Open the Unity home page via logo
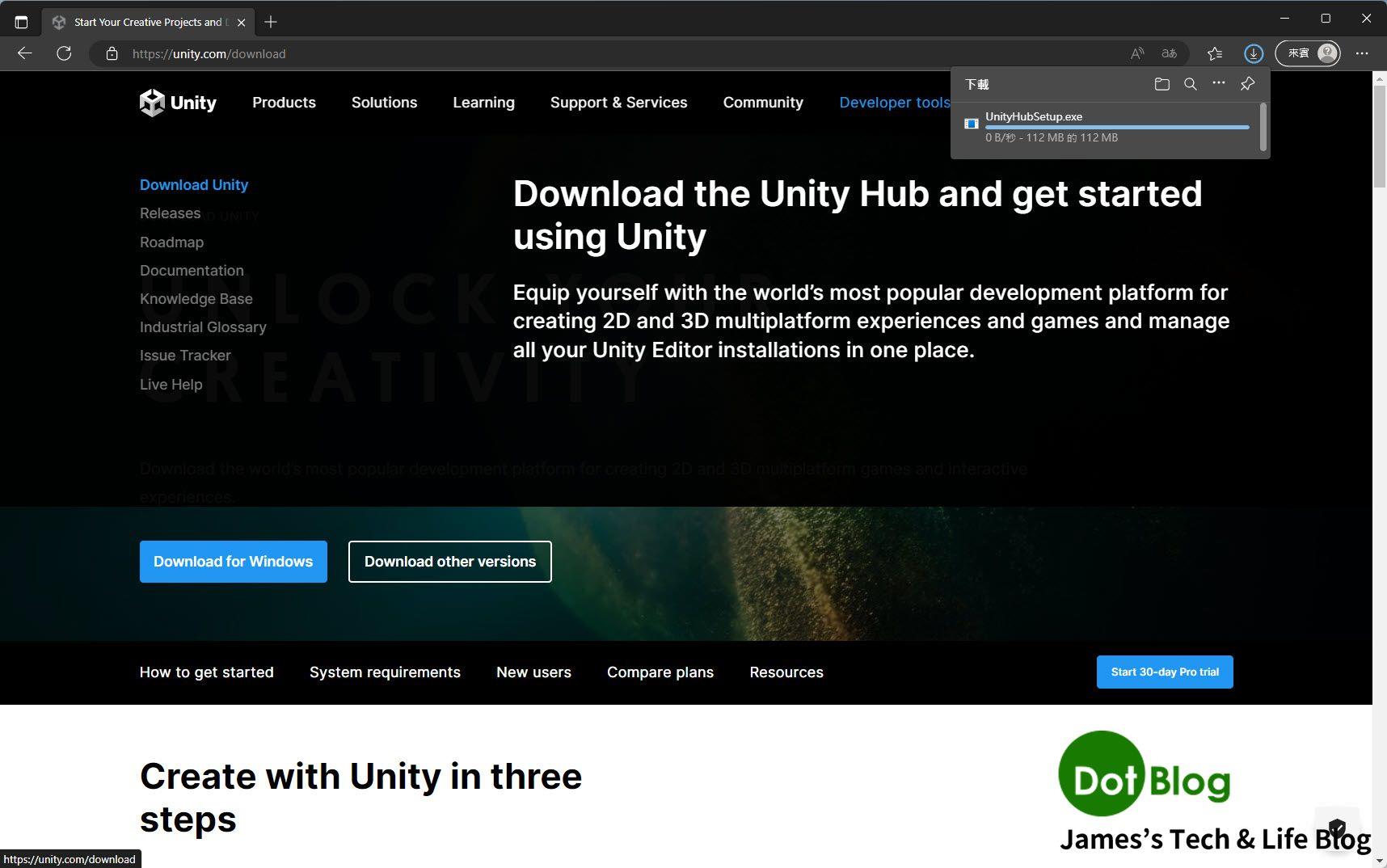Screen dimensions: 1387x868 pyautogui.click(x=177, y=103)
